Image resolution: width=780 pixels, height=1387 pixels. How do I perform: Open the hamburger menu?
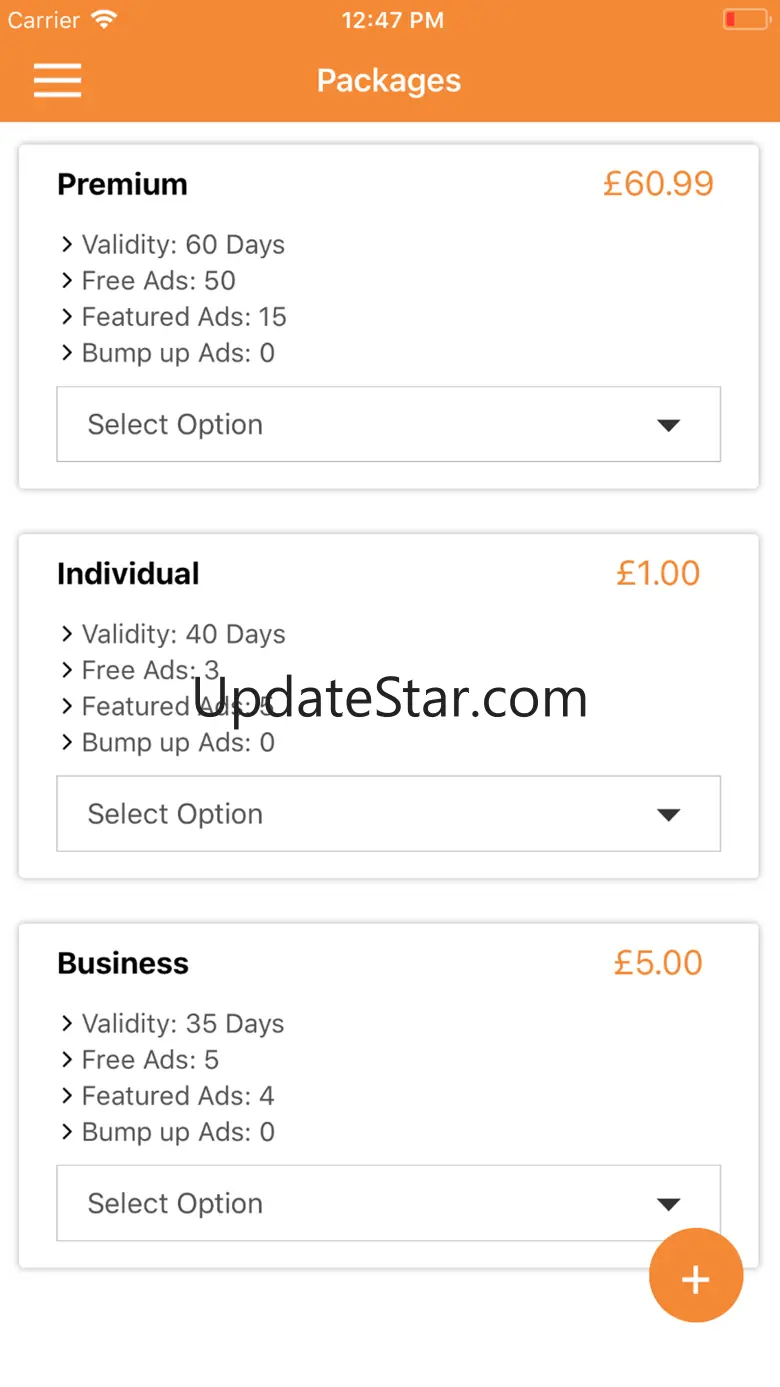click(x=57, y=81)
